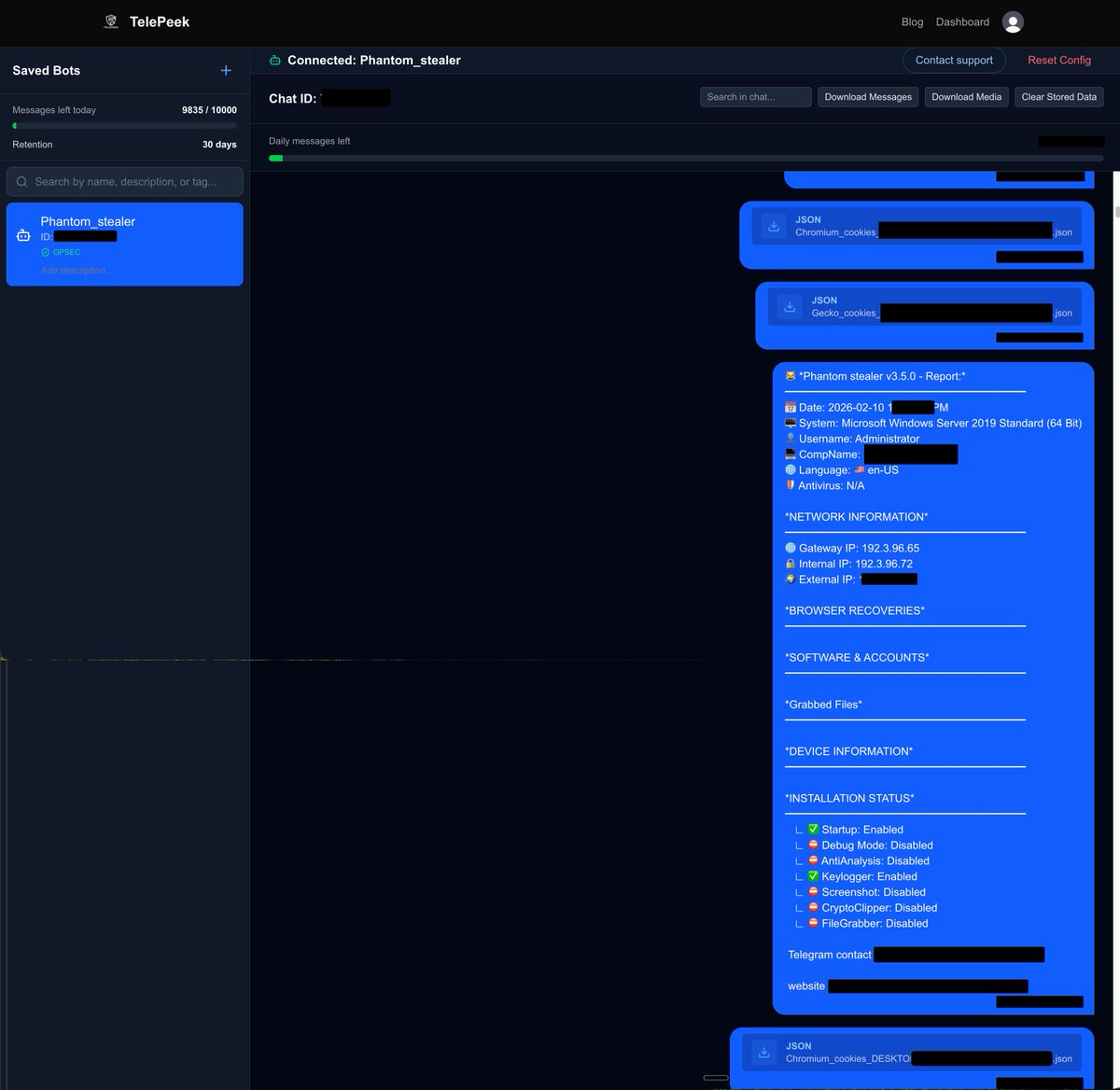Click the BROWSER RECOVERIES heading
The image size is (1120, 1090).
click(855, 610)
